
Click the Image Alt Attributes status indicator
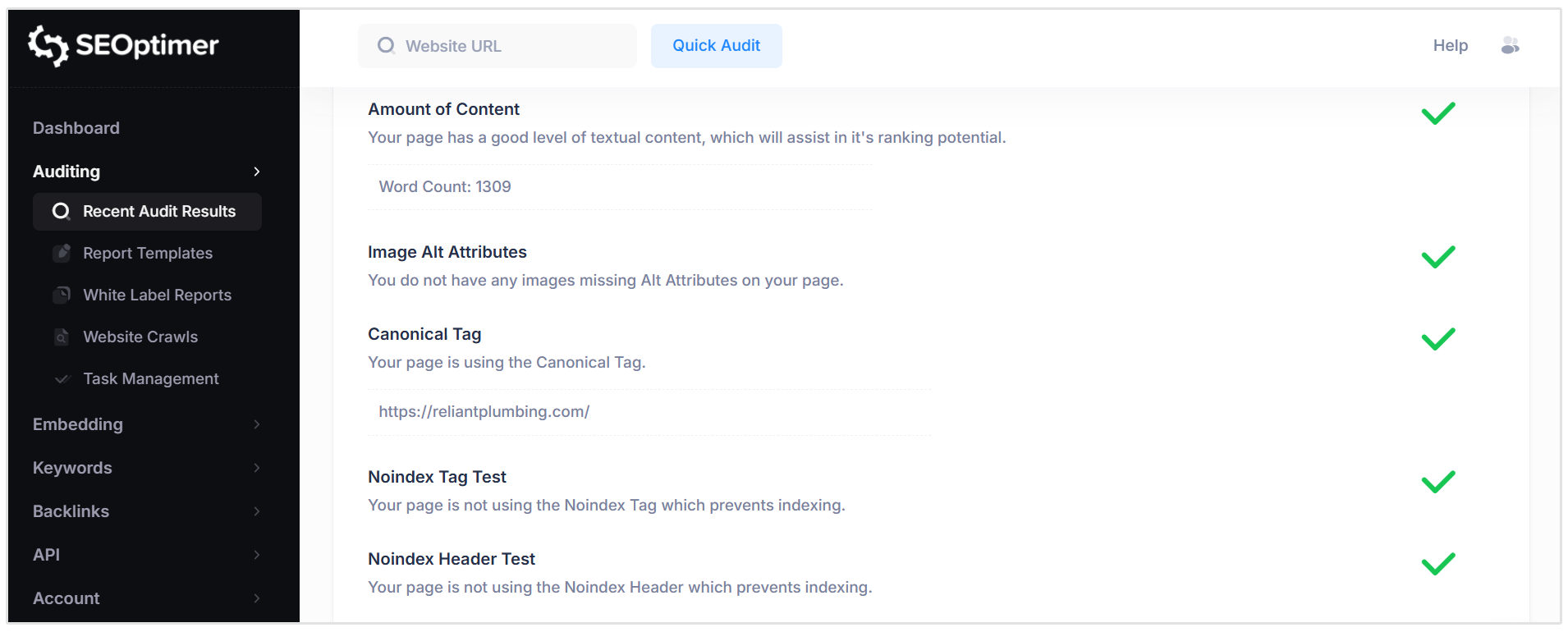coord(1437,257)
